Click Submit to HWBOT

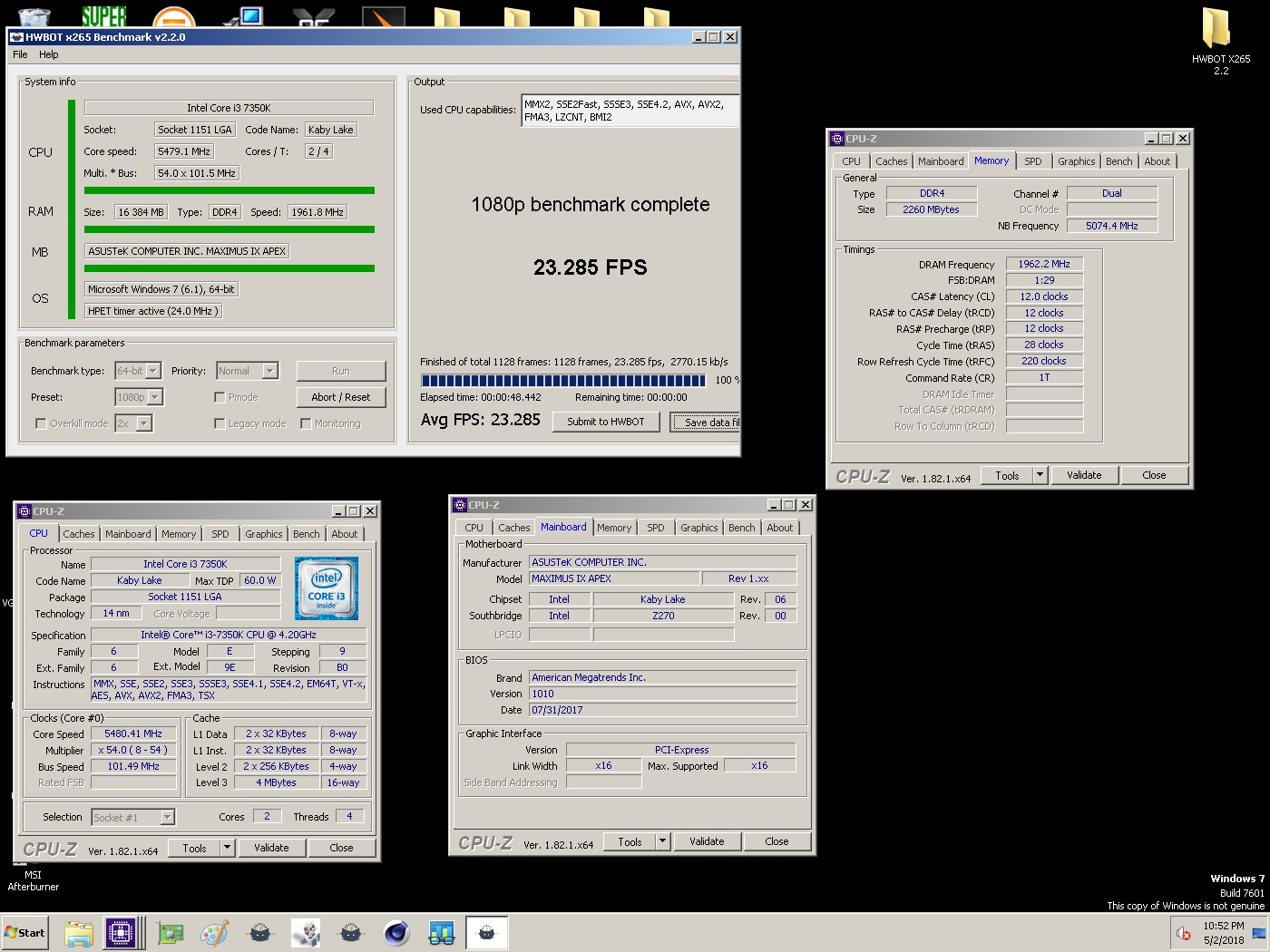click(606, 422)
